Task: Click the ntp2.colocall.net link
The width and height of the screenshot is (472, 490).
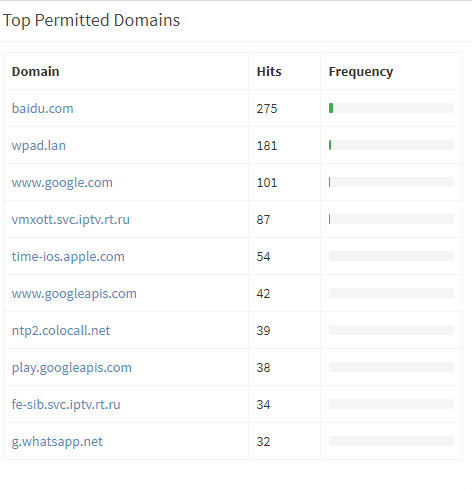Action: click(61, 330)
